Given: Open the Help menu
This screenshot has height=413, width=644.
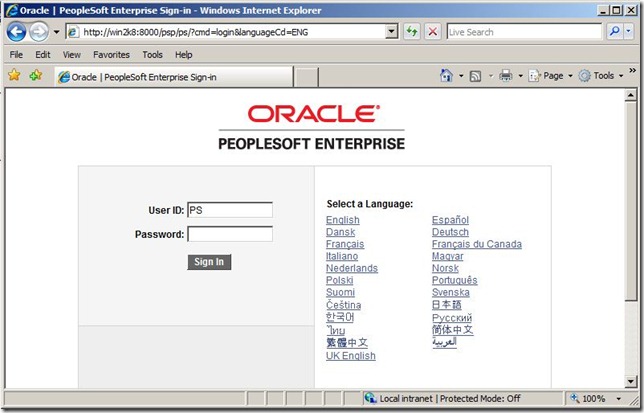Looking at the screenshot, I should (x=184, y=55).
